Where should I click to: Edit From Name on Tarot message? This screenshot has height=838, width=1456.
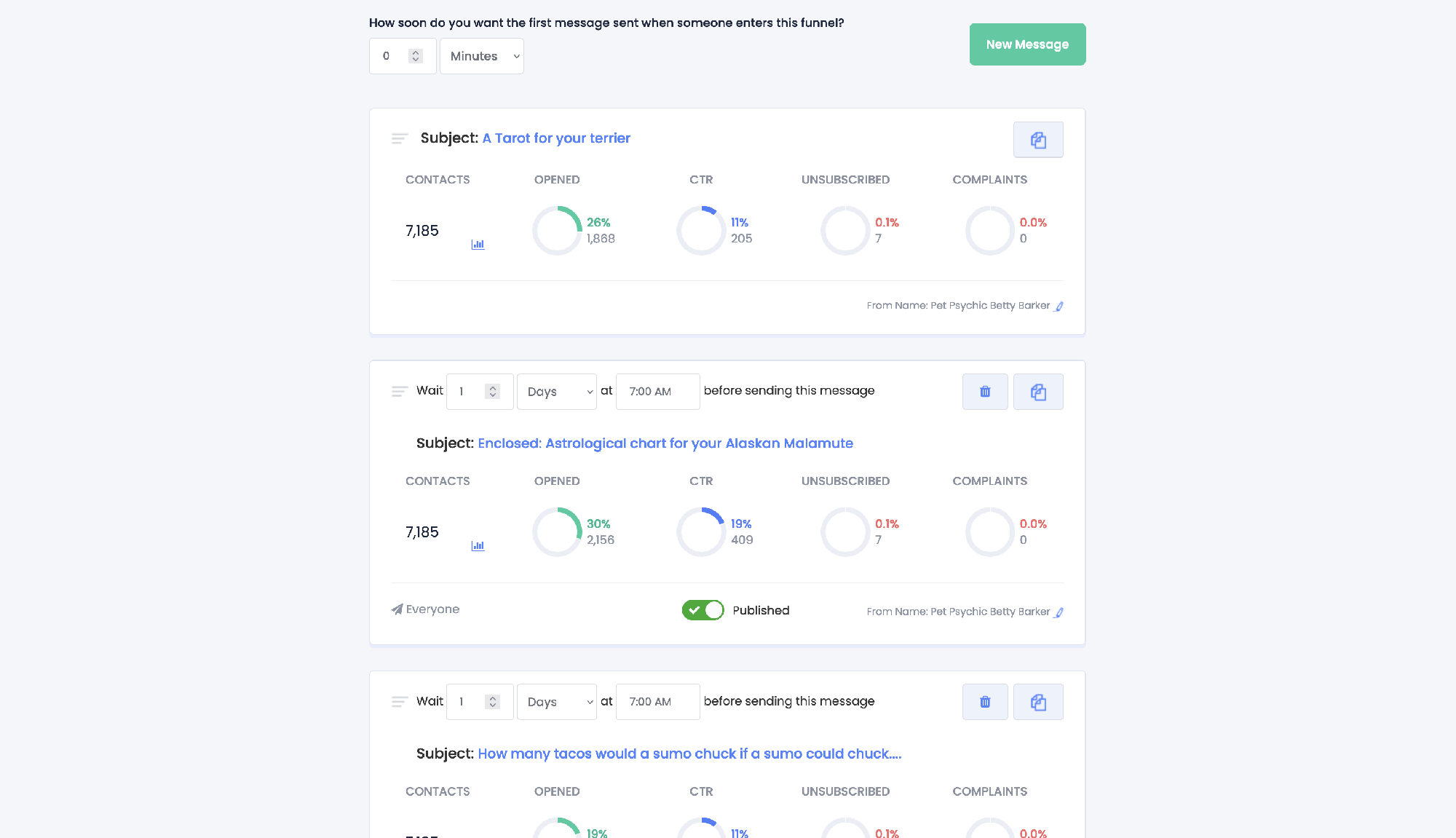pyautogui.click(x=1059, y=307)
